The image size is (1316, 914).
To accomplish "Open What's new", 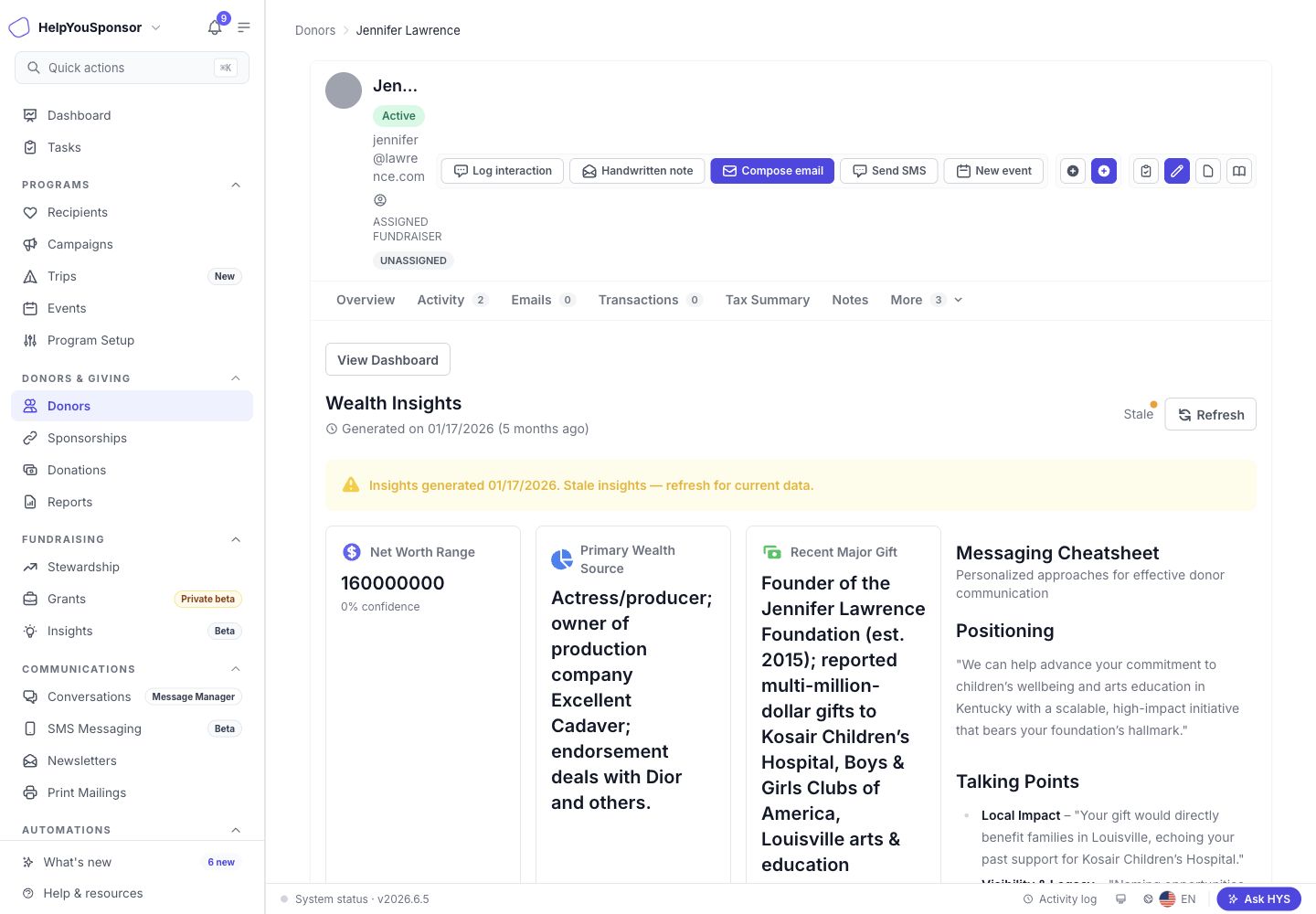I will click(132, 862).
